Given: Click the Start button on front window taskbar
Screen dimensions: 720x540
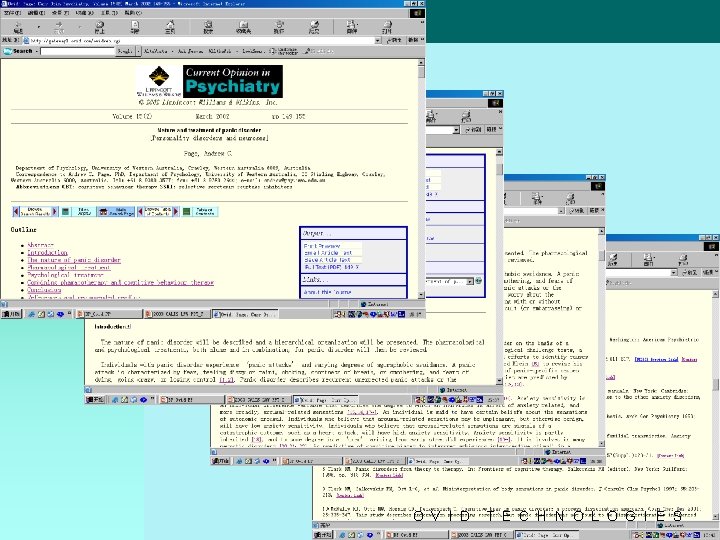Looking at the screenshot, I should click(11, 314).
